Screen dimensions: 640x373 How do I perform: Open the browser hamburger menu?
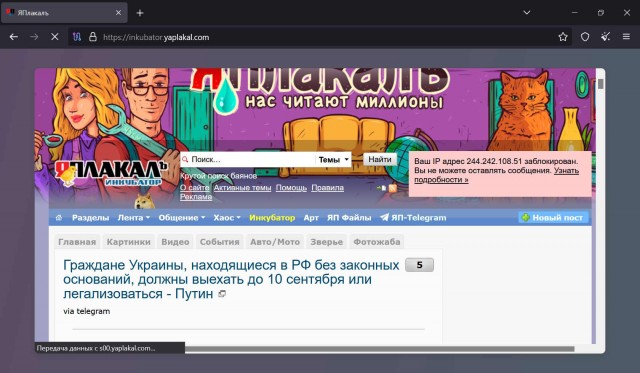626,37
